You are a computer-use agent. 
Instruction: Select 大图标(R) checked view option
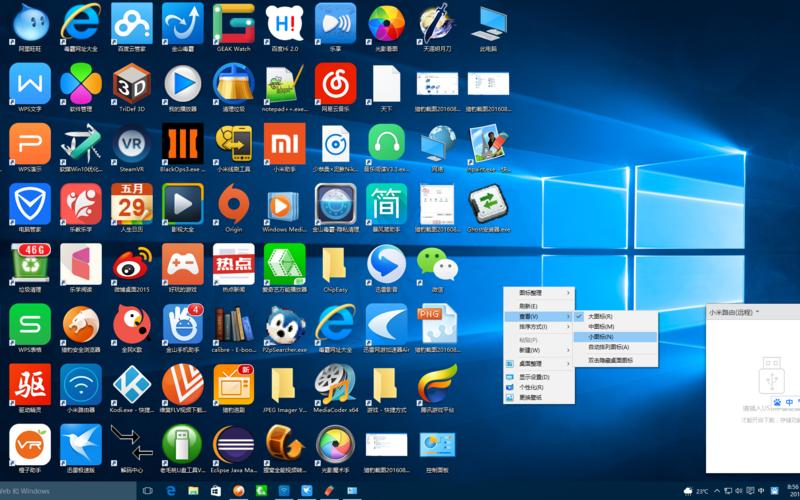pos(615,316)
